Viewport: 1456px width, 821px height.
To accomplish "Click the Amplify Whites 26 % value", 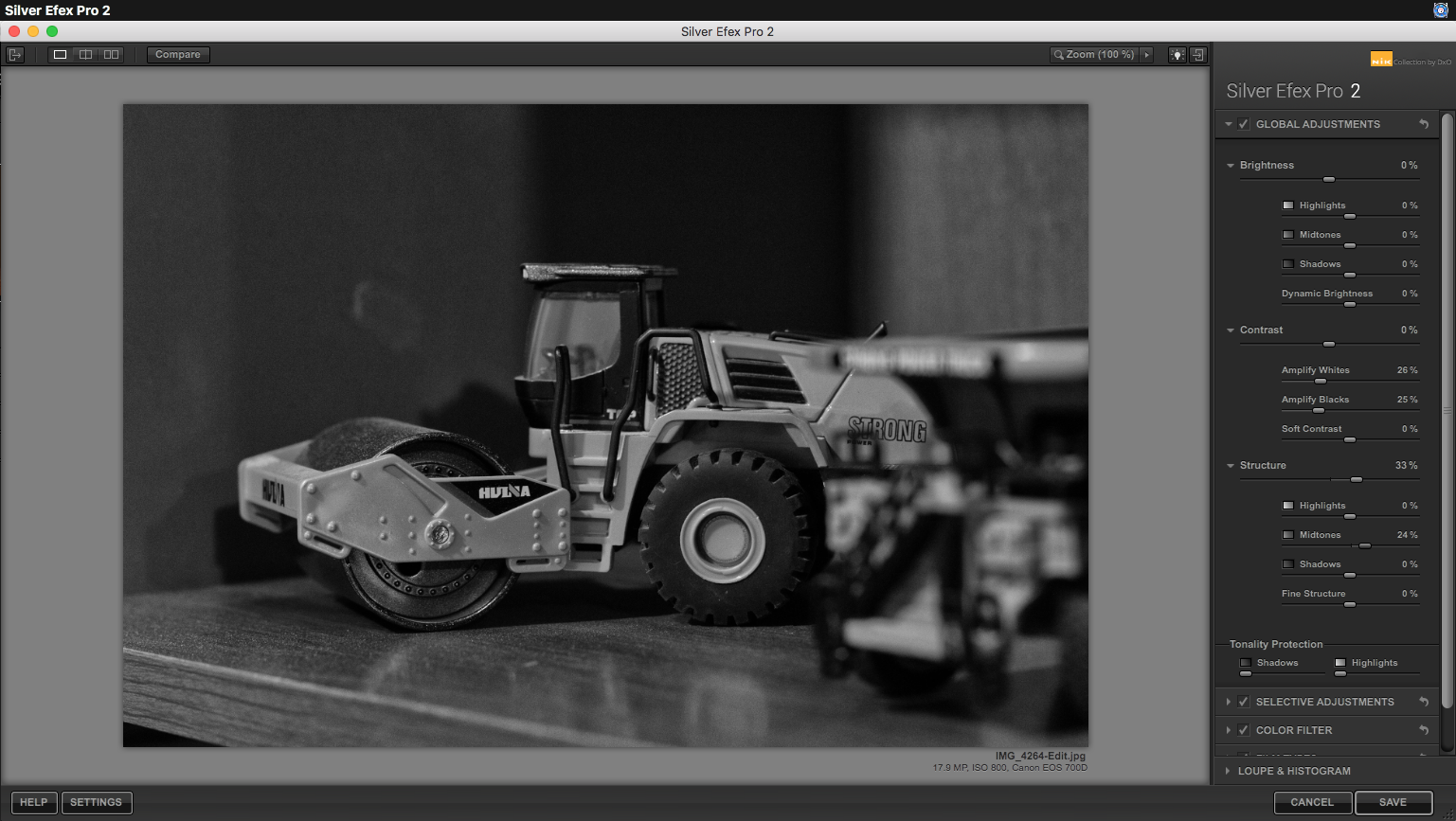I will [x=1407, y=370].
